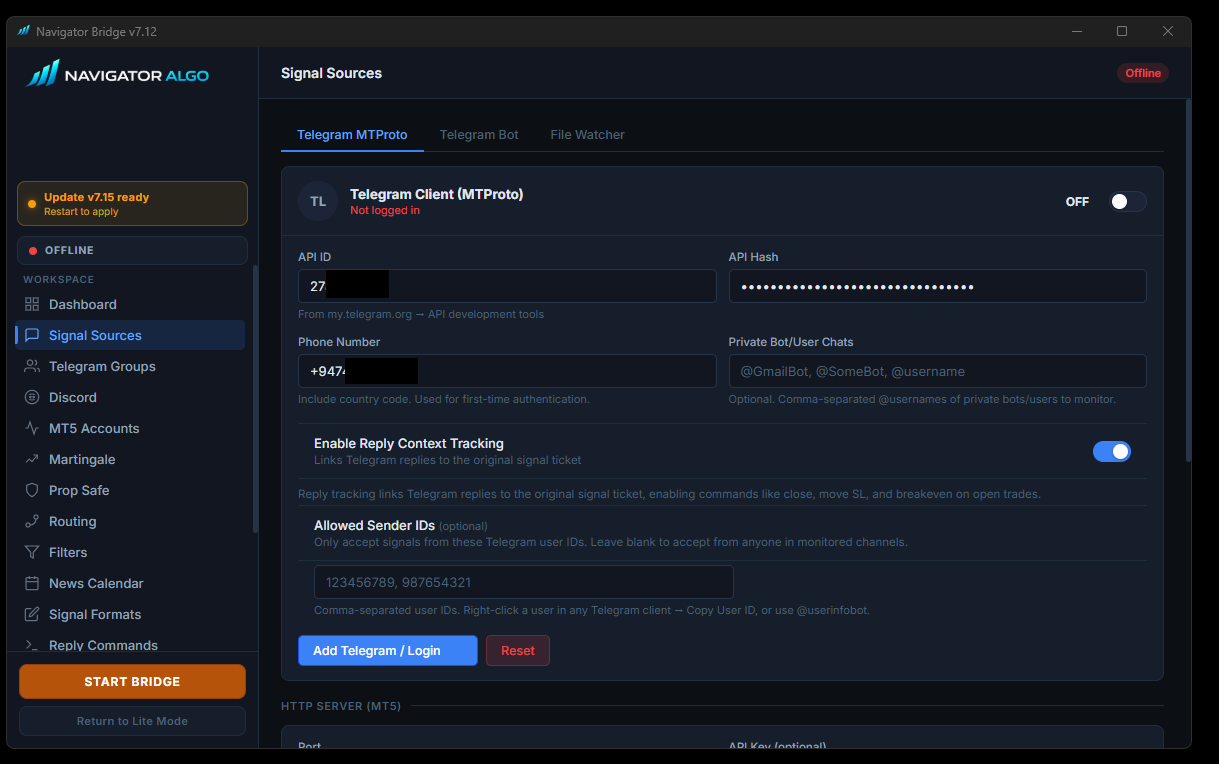Click the MT5 Accounts pulse icon

click(32, 428)
